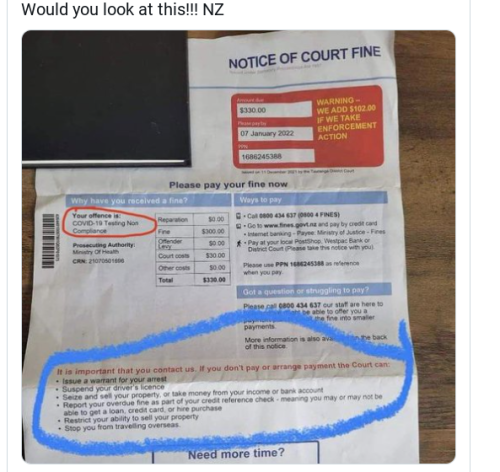Click the $330.00 amount due field
Viewport: 500px width, 472px height.
274,110
